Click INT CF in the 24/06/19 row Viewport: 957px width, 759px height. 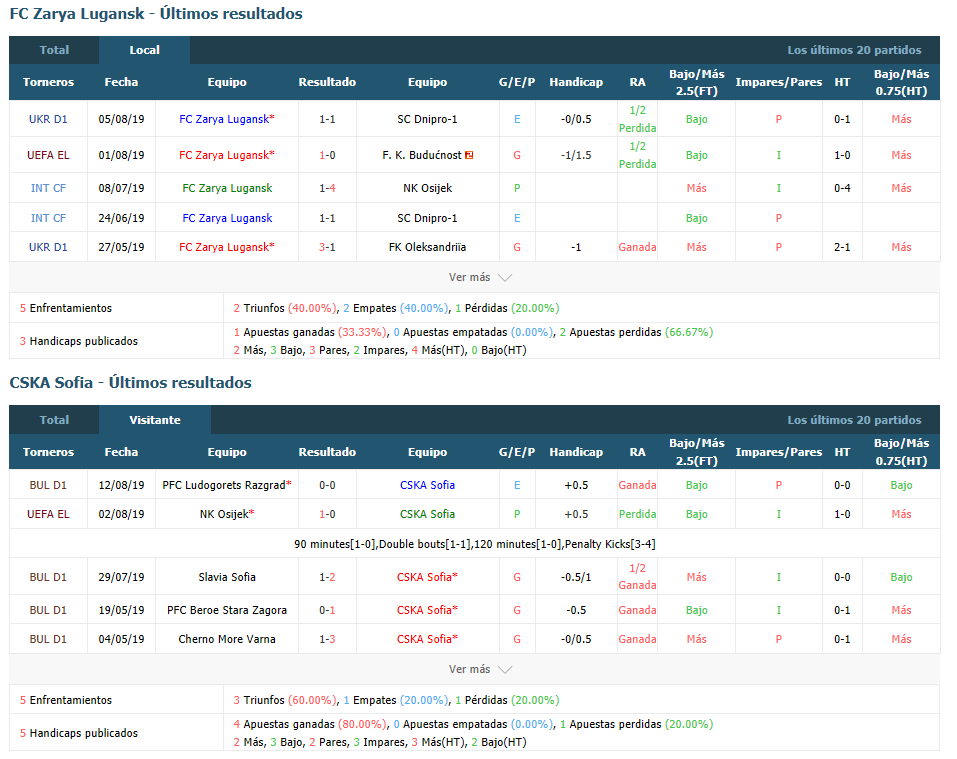tap(48, 218)
